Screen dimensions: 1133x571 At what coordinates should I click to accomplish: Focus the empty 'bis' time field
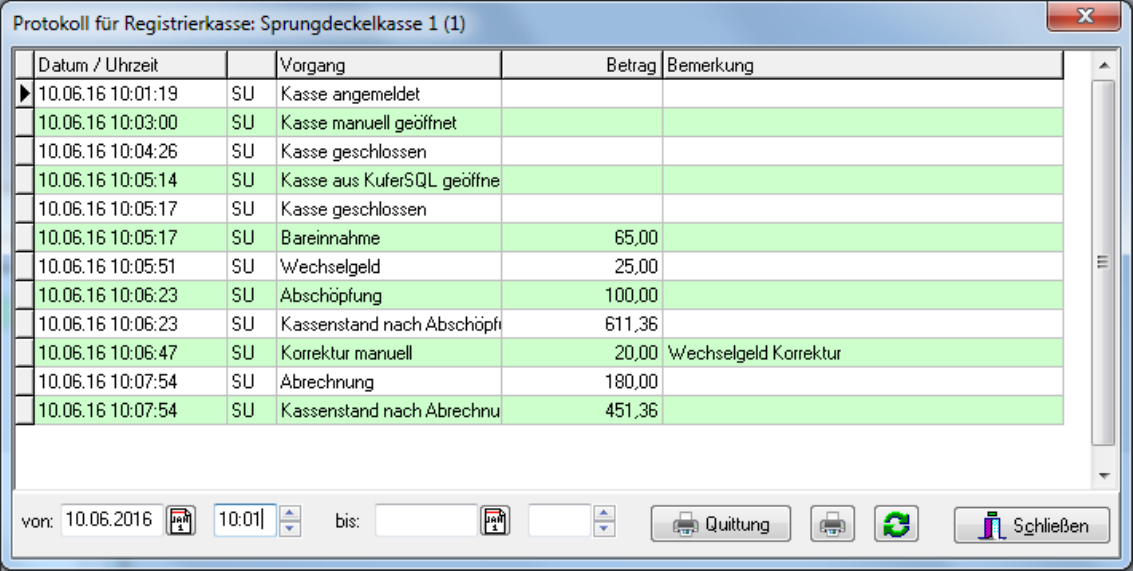[560, 520]
